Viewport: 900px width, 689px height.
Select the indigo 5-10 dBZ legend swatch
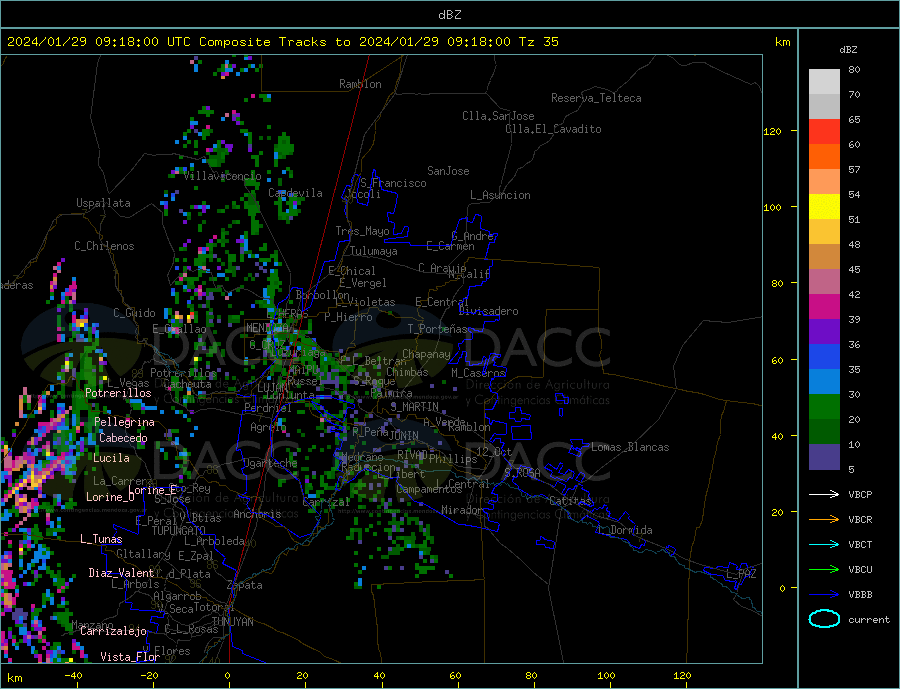click(x=824, y=457)
